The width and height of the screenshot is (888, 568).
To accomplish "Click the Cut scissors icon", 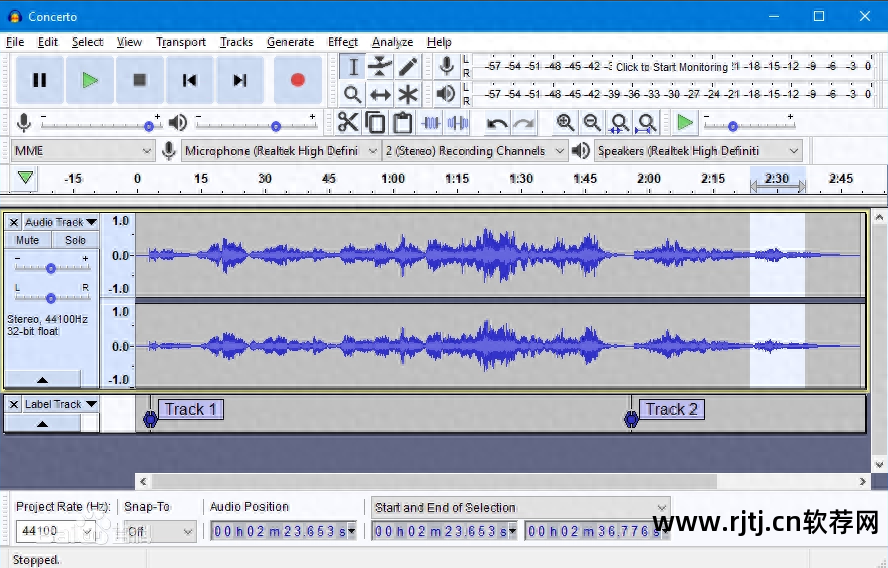I will coord(348,123).
